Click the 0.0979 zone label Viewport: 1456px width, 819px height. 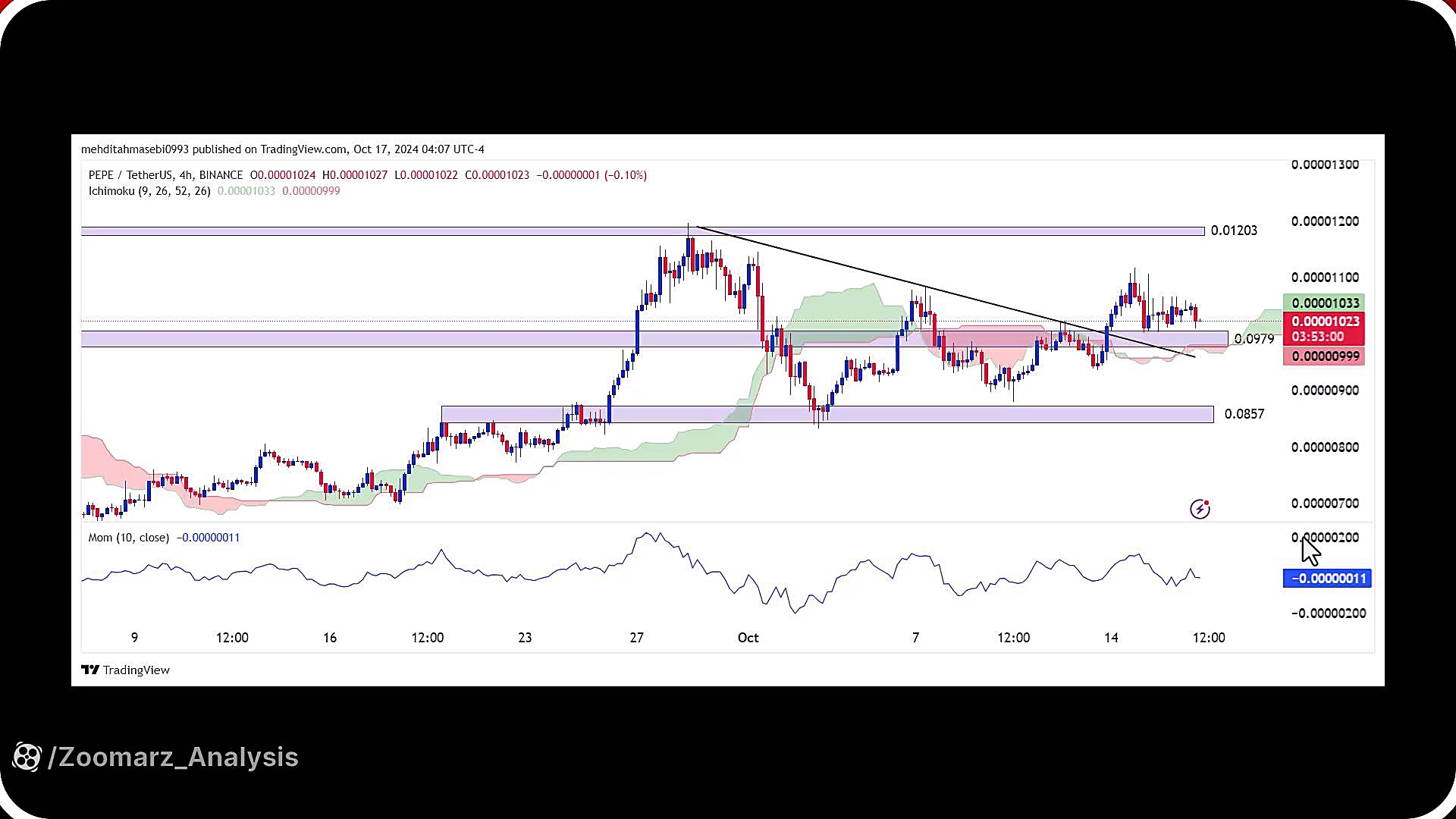click(1254, 339)
